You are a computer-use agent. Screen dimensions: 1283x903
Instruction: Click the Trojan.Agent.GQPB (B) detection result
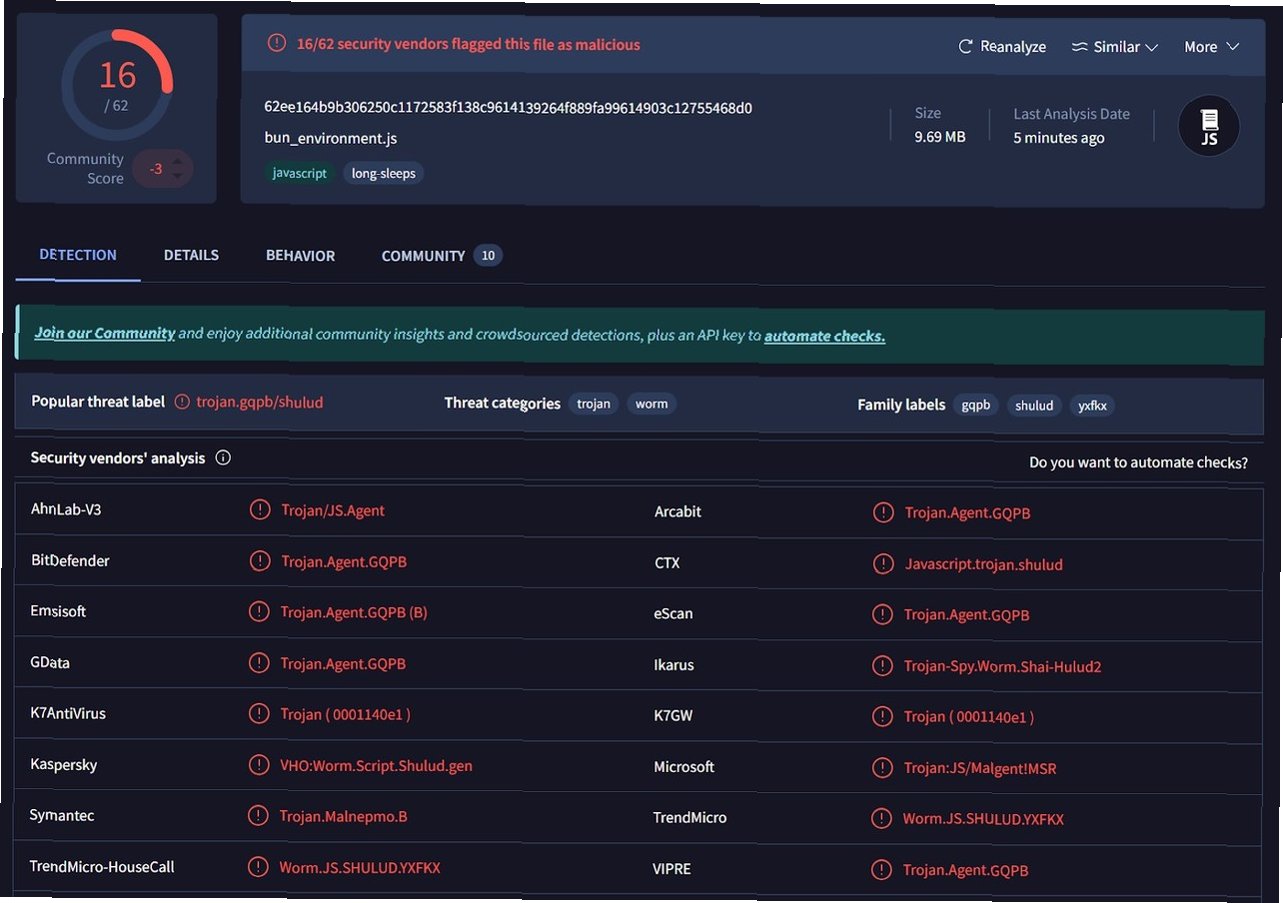coord(354,612)
